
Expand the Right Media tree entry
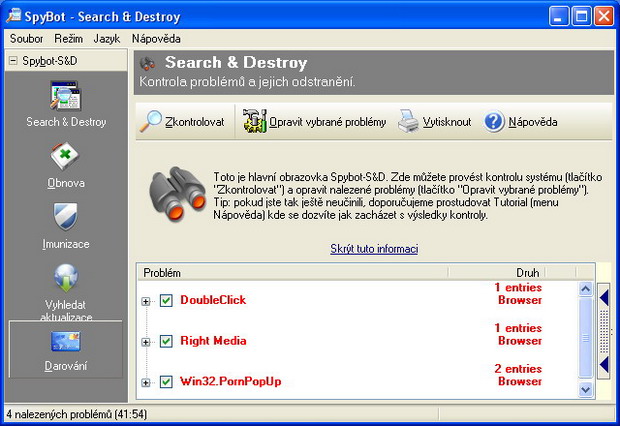click(x=146, y=342)
